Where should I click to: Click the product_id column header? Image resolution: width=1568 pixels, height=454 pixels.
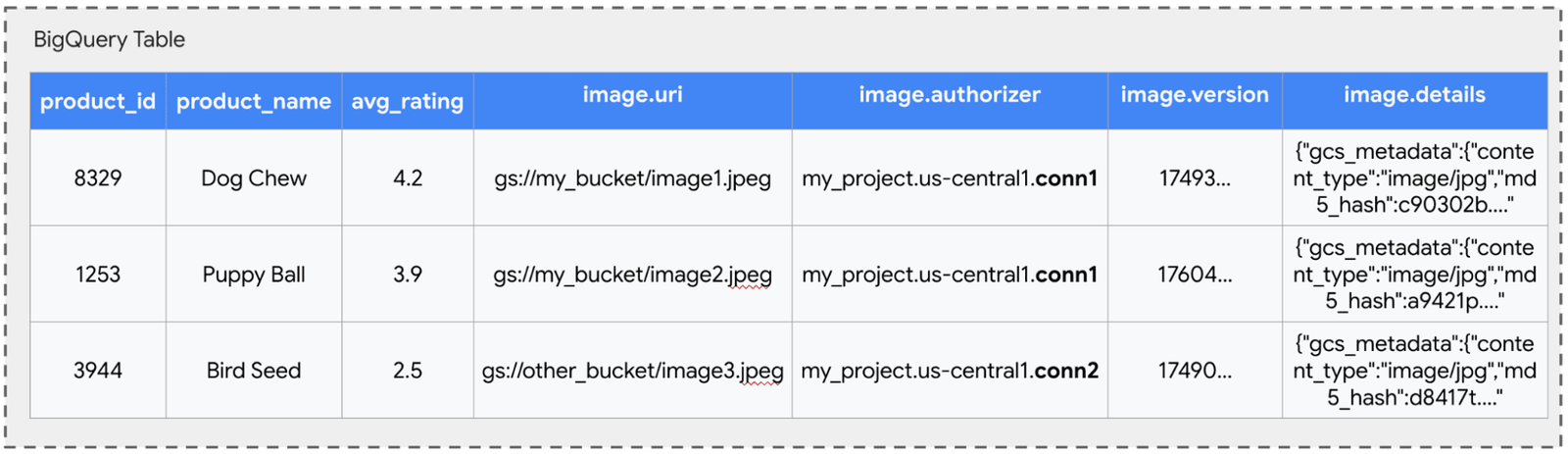tap(98, 101)
